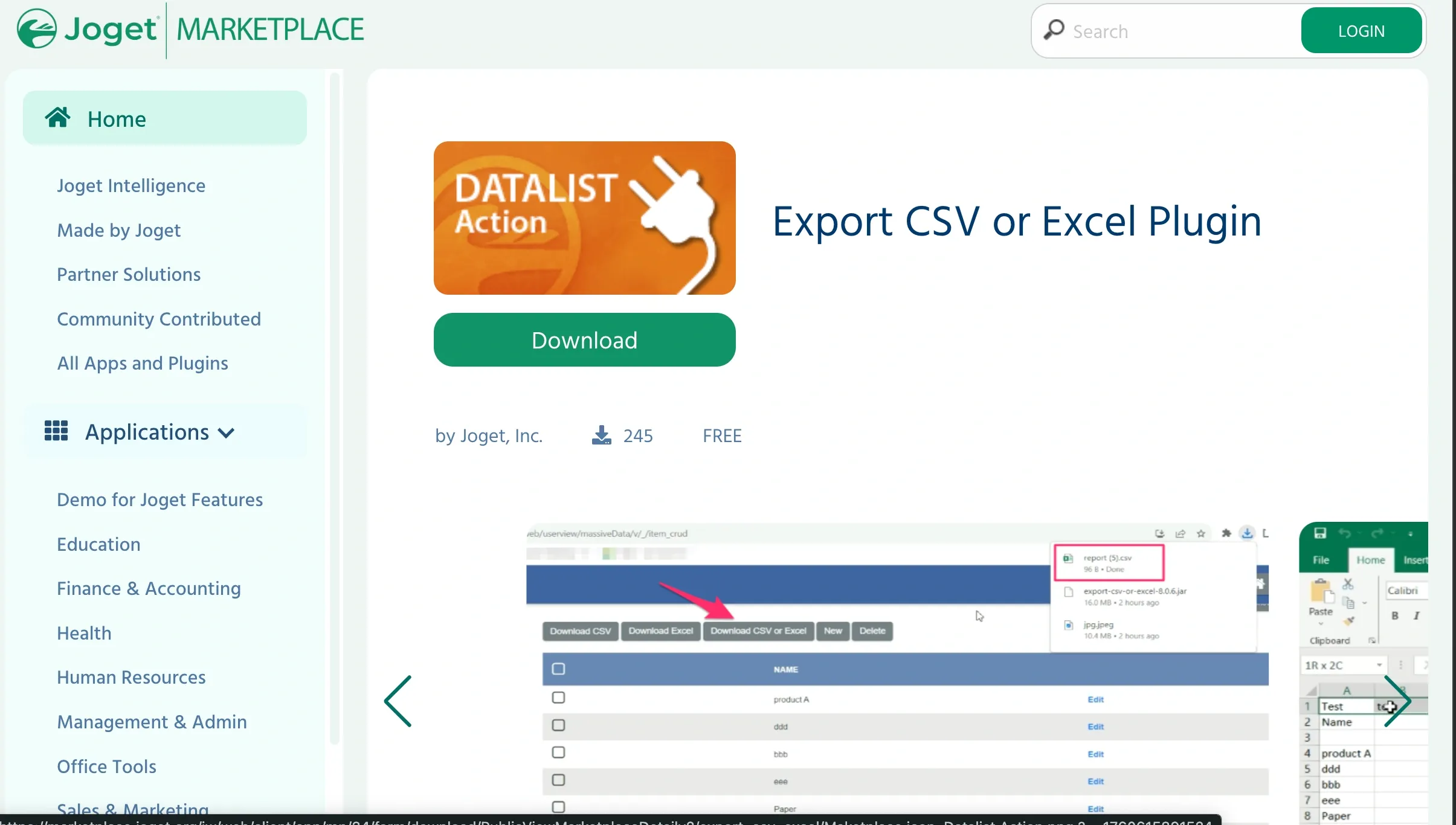Viewport: 1456px width, 825px height.
Task: Click the Joget logo icon
Action: pyautogui.click(x=37, y=29)
